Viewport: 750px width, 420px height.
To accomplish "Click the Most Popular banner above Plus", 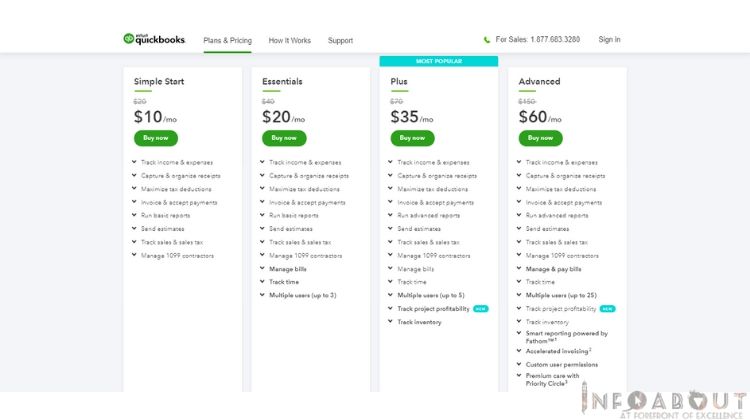I will click(x=439, y=61).
